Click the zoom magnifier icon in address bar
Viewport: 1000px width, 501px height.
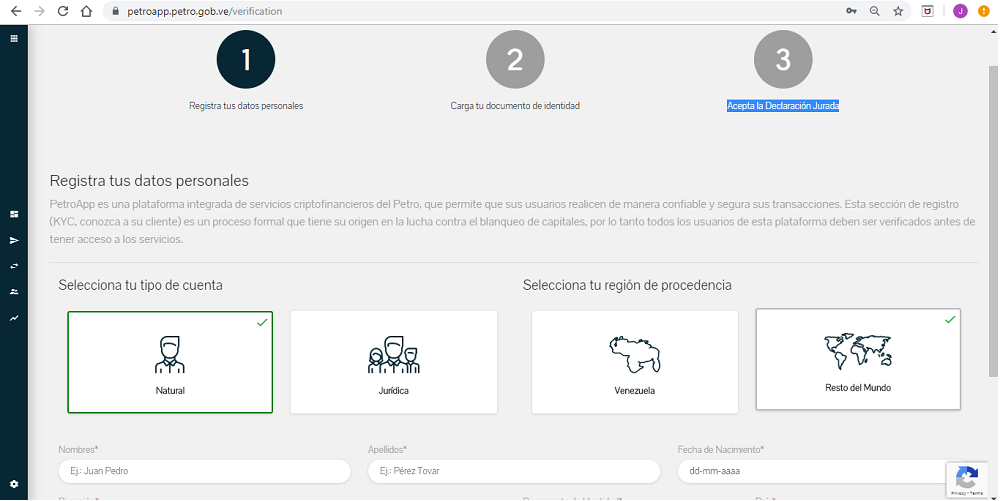point(875,11)
